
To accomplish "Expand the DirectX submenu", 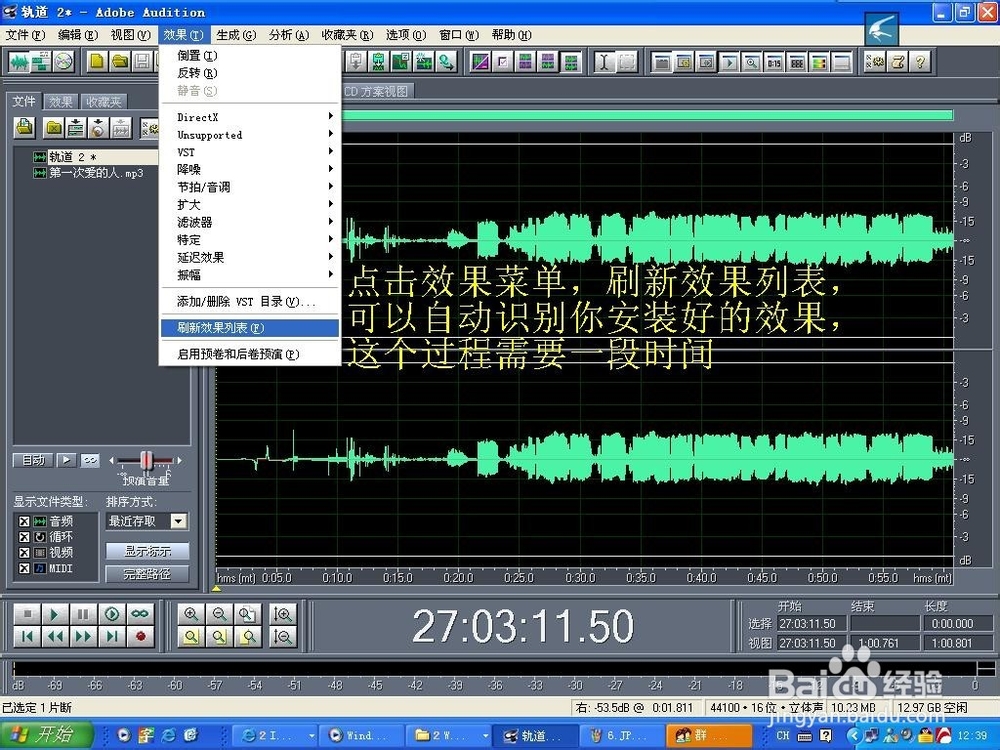I will pyautogui.click(x=250, y=117).
